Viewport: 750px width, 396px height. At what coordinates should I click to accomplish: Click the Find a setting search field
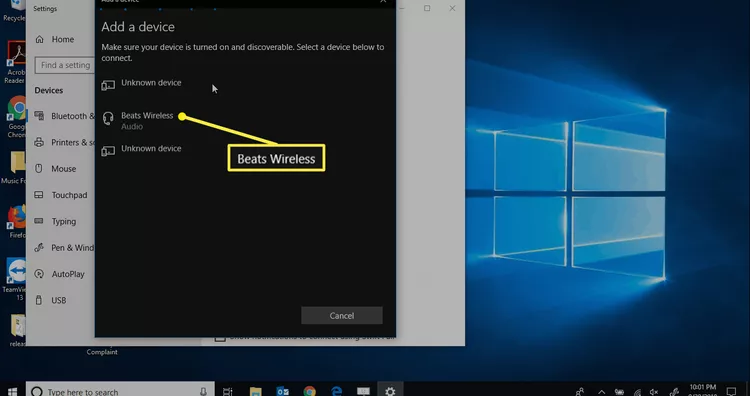tap(65, 65)
